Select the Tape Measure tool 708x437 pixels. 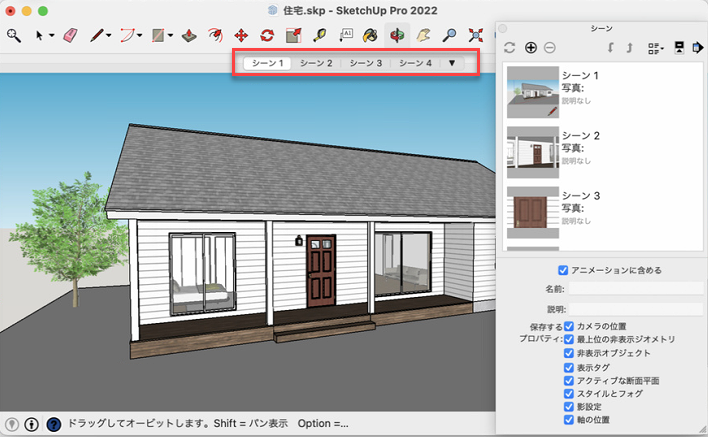[319, 35]
